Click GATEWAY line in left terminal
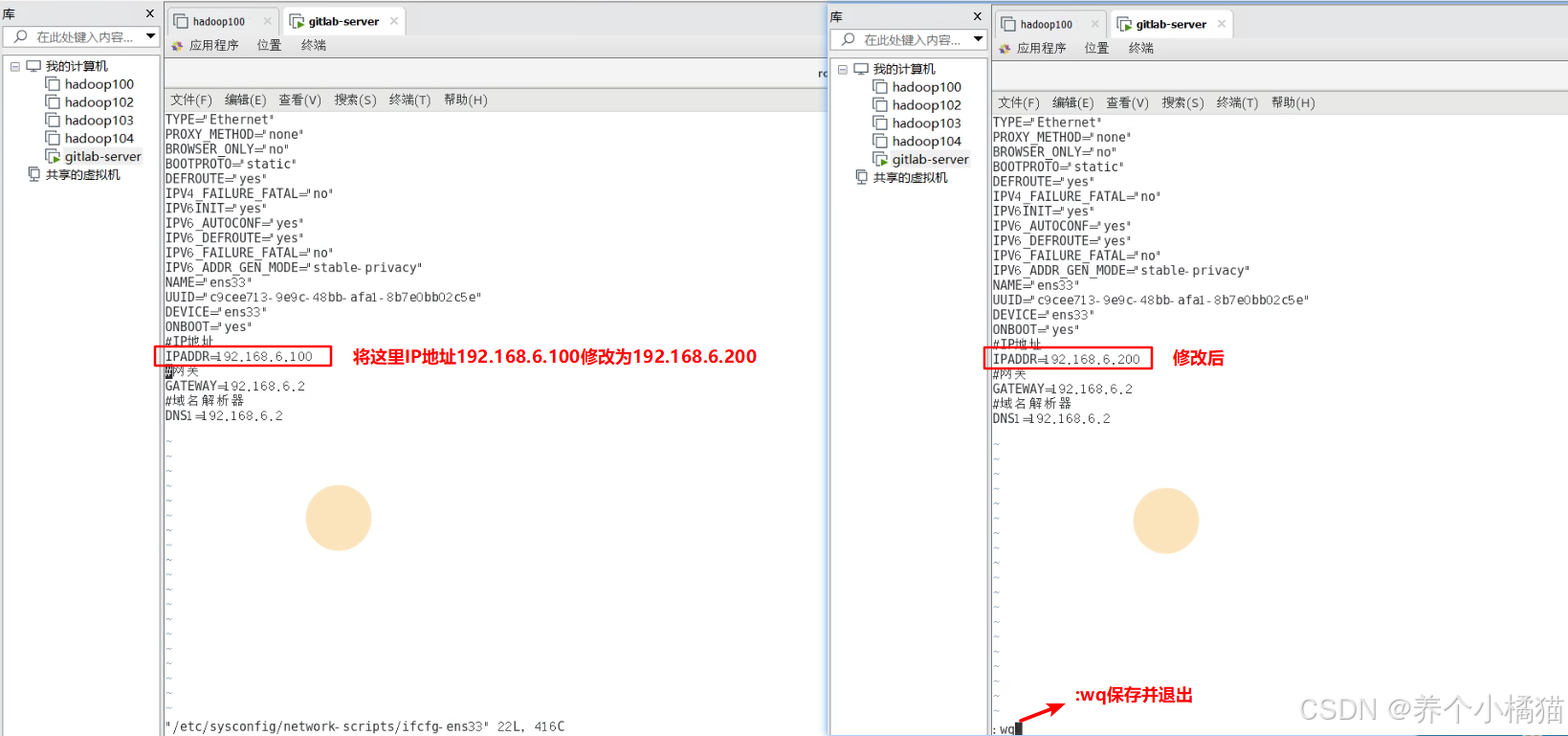This screenshot has width=1568, height=736. pyautogui.click(x=235, y=386)
